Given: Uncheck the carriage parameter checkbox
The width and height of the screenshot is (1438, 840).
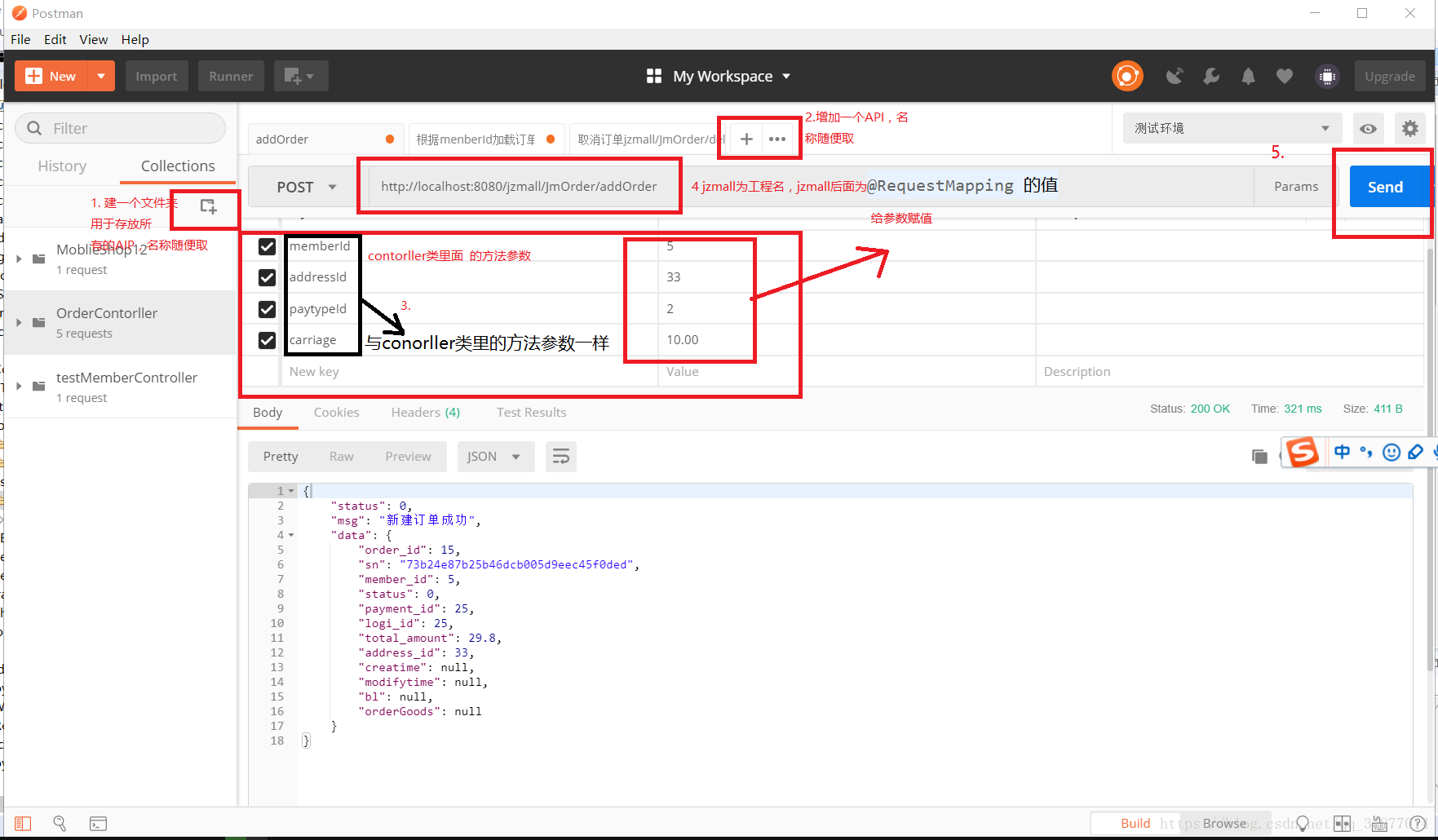Looking at the screenshot, I should click(267, 340).
